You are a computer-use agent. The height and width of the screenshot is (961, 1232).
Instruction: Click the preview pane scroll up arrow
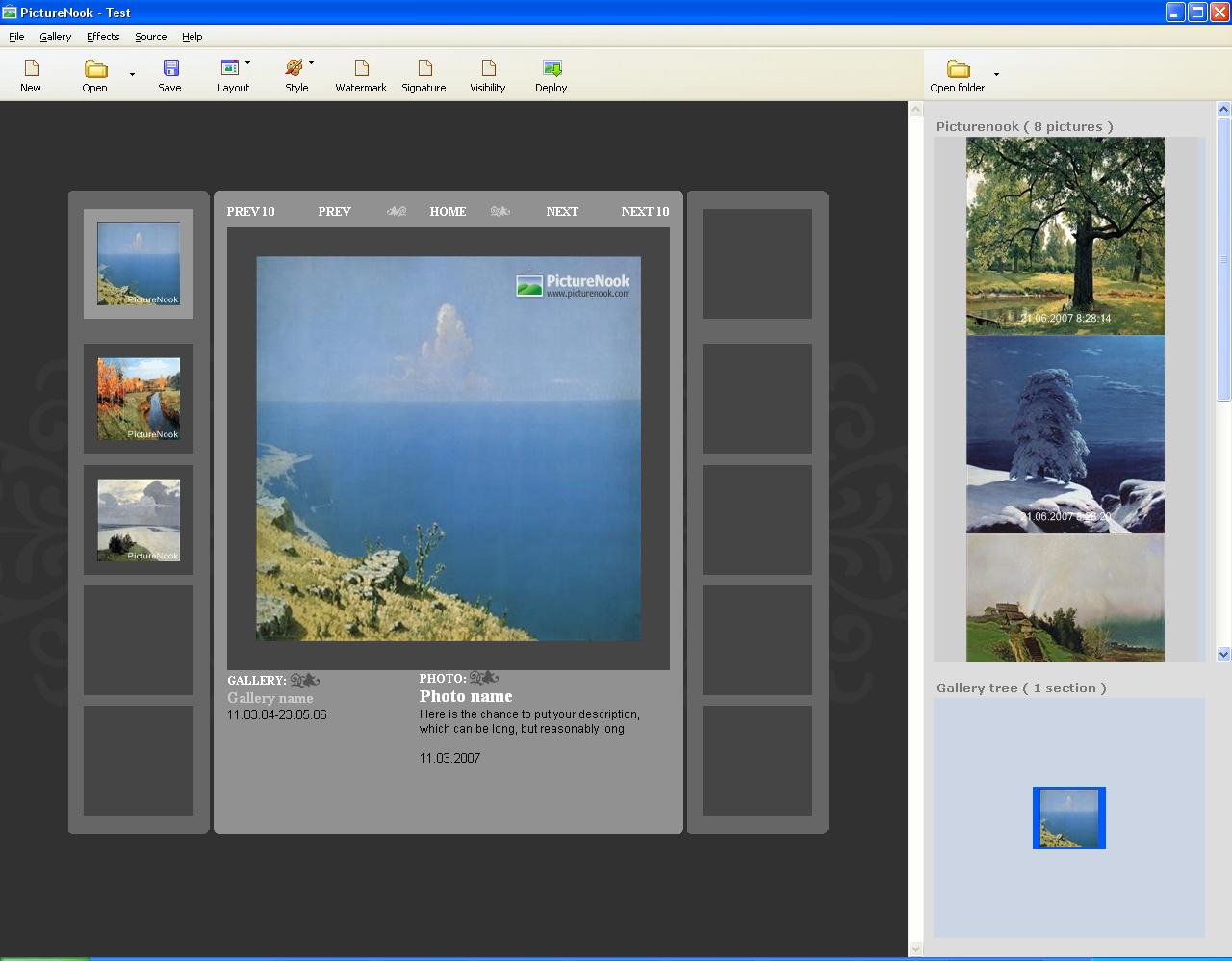tap(915, 110)
